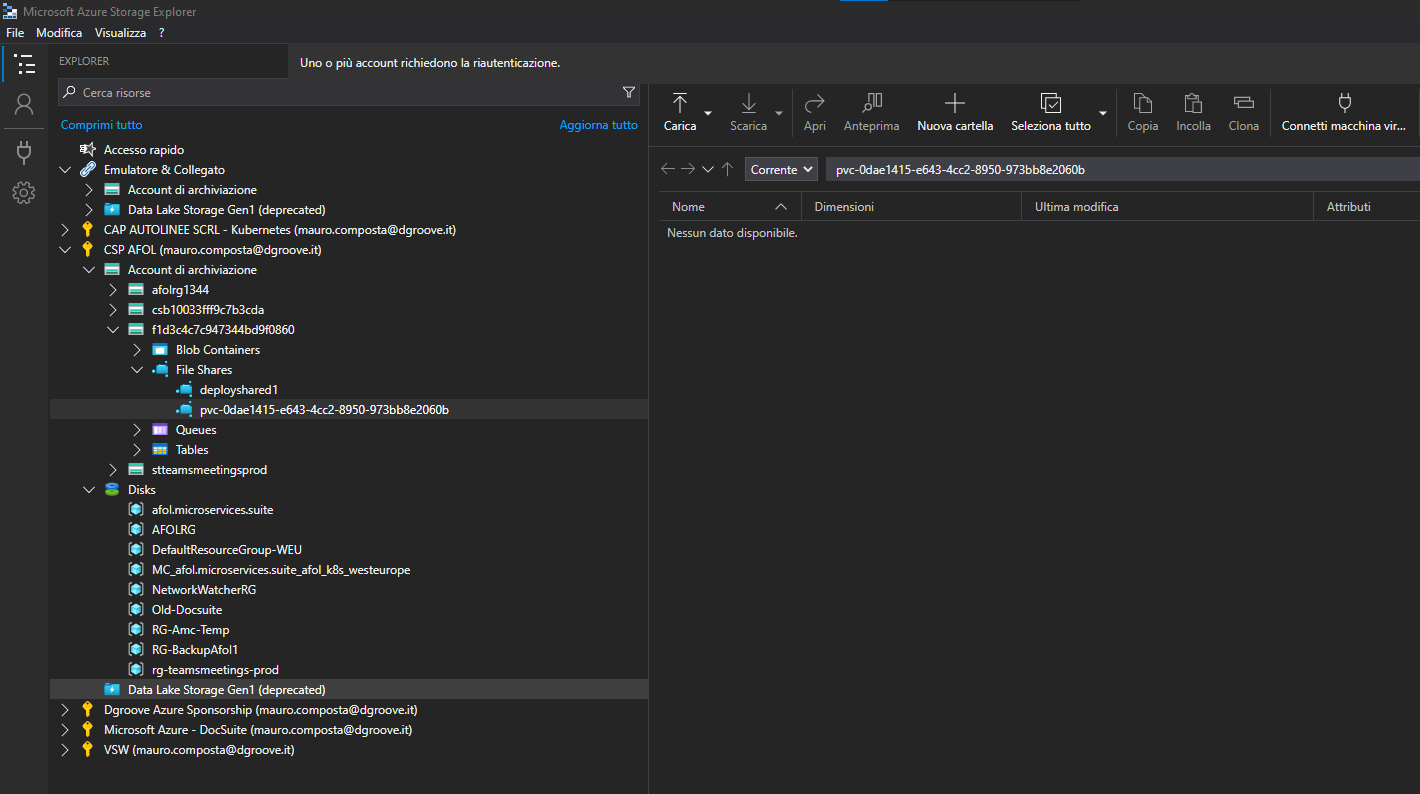
Task: Open the Connect plug icon in sidebar
Action: pos(24,151)
